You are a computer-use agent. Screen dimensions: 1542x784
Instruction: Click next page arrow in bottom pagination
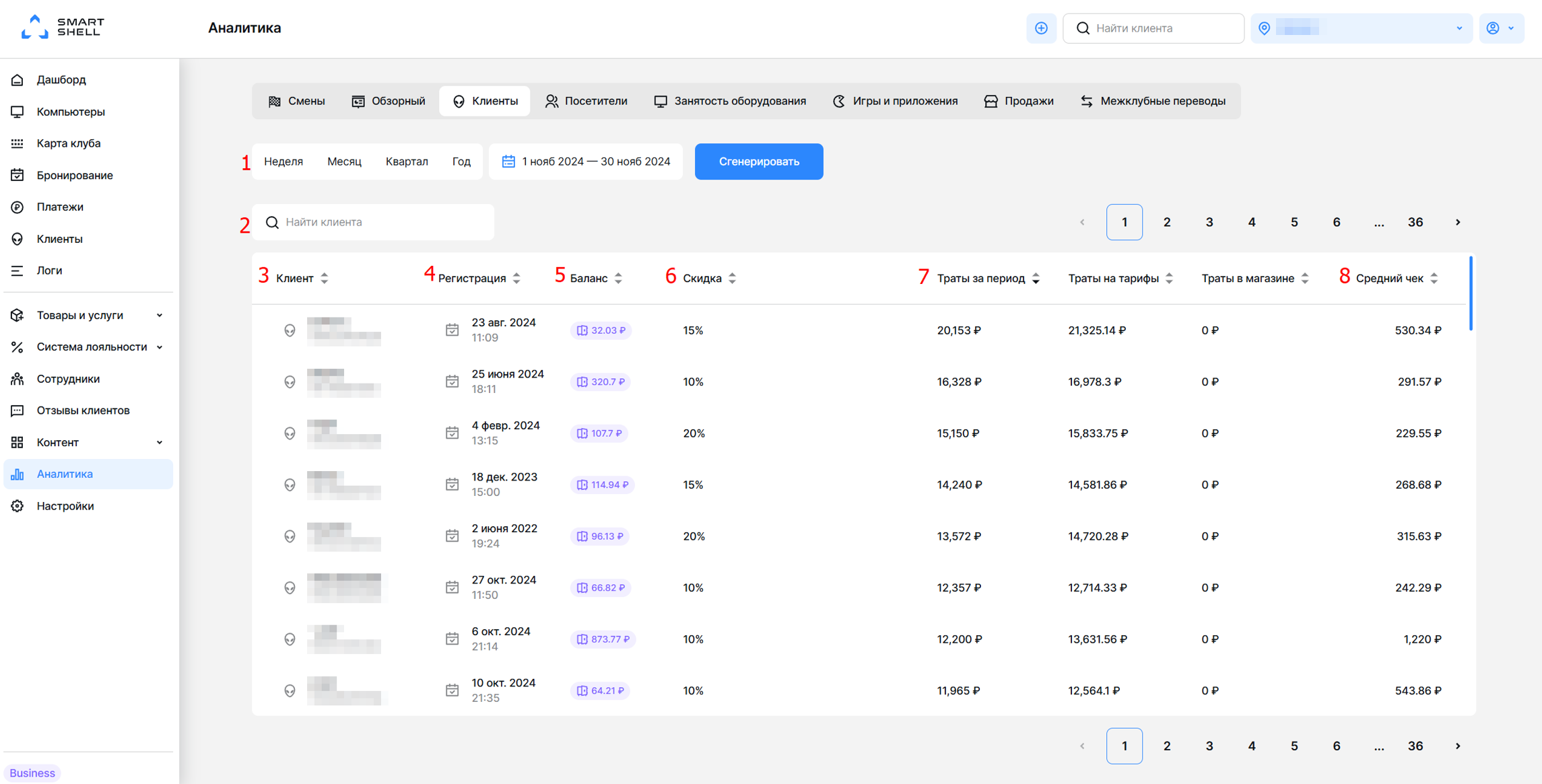1458,746
